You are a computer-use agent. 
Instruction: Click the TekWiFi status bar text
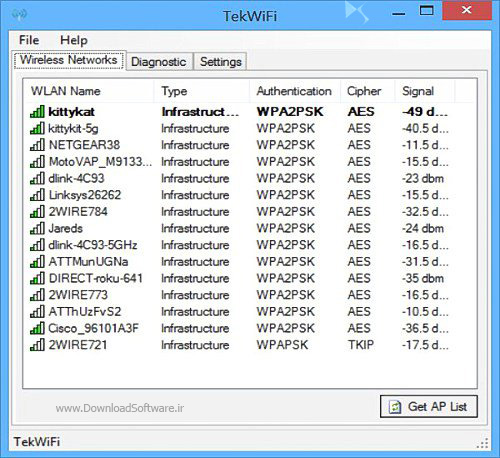(37, 442)
